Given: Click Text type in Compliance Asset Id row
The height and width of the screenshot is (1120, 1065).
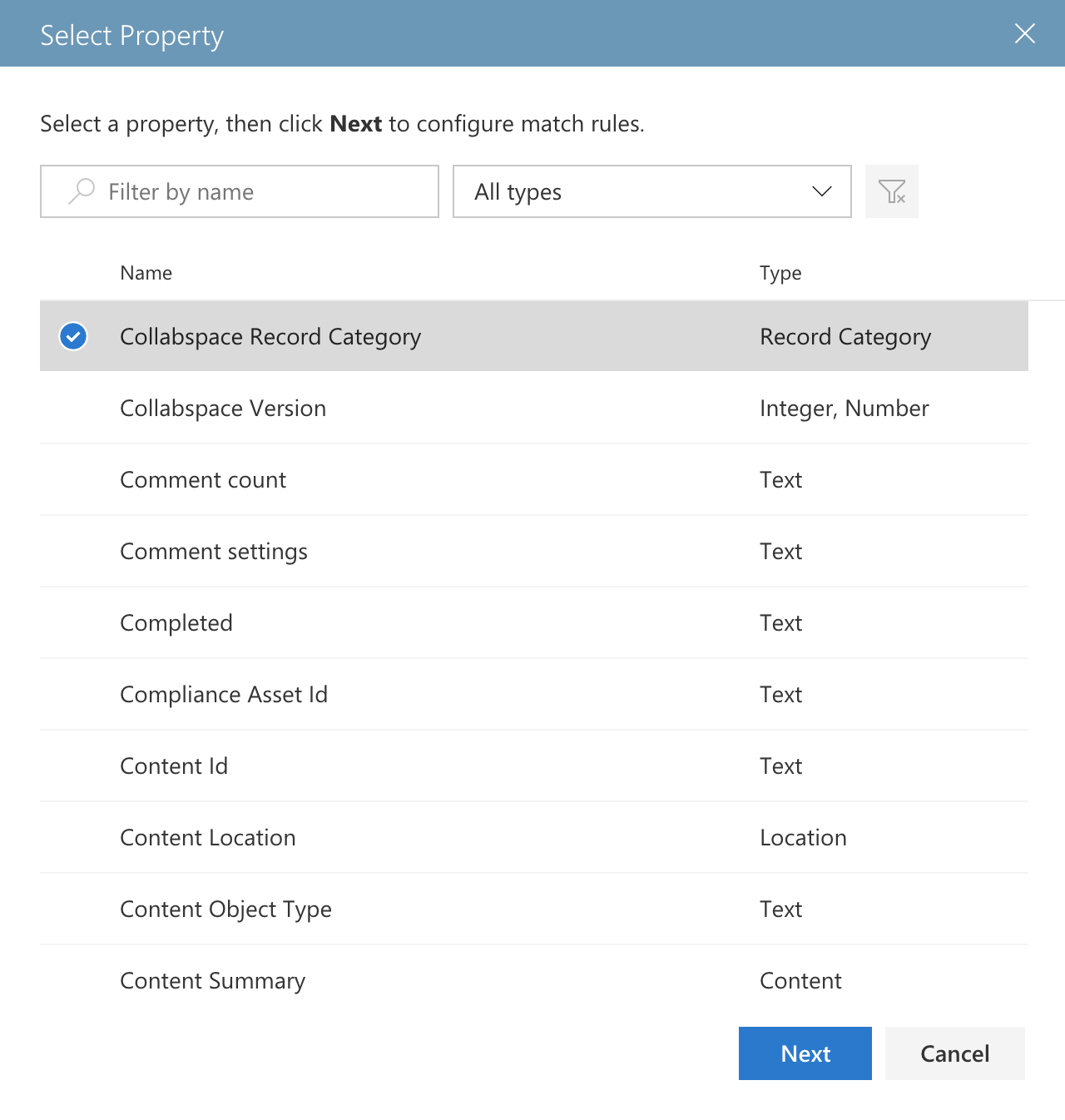Looking at the screenshot, I should [x=780, y=694].
